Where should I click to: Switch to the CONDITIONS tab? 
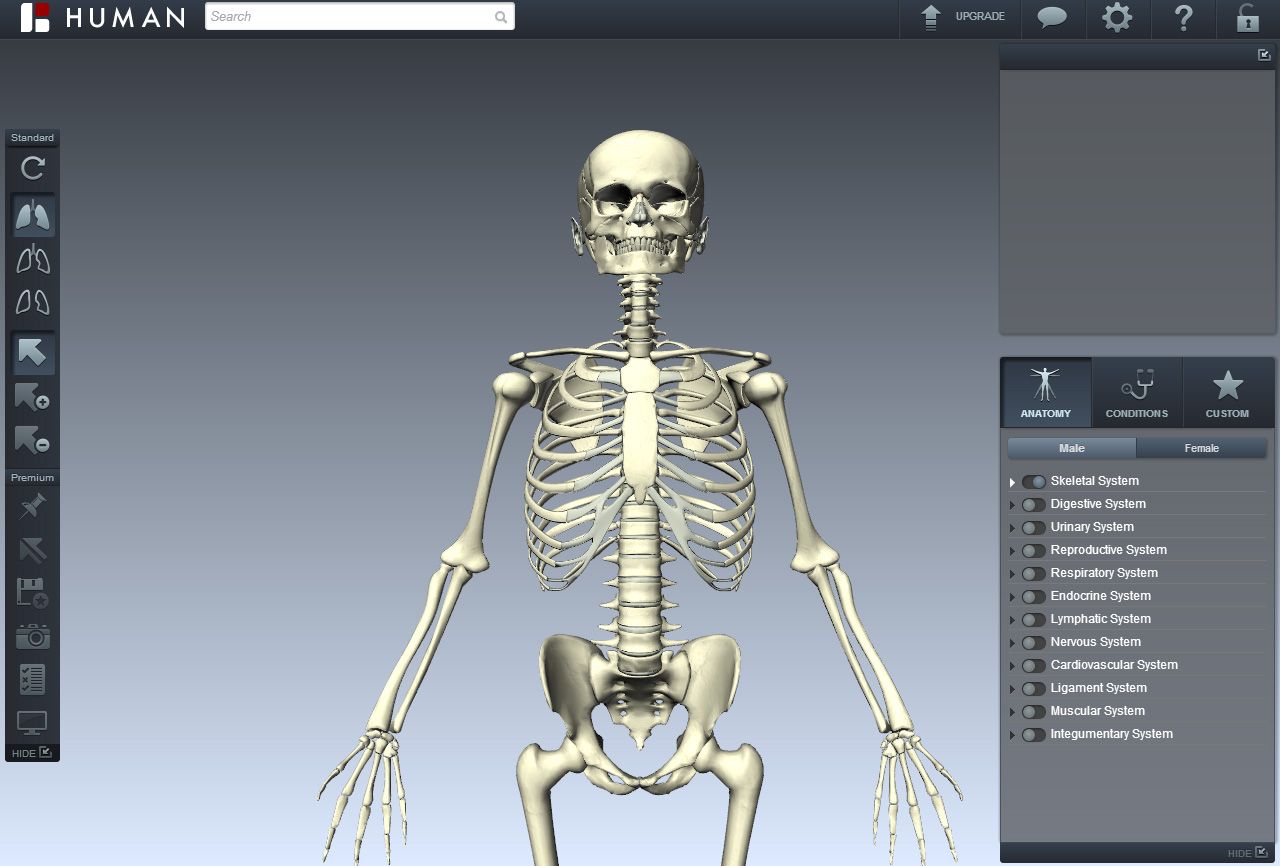1137,392
